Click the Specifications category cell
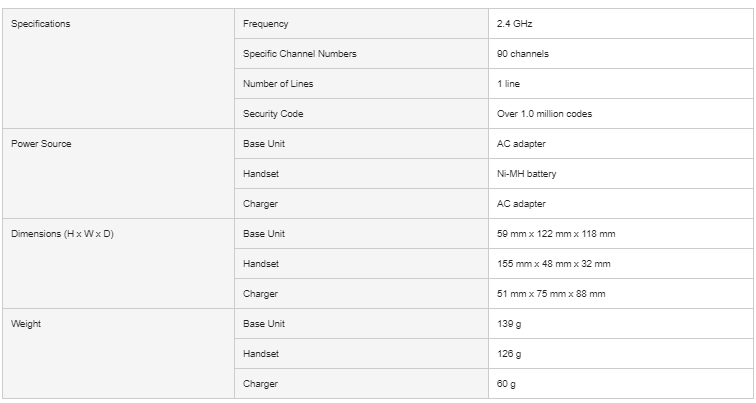Screen dimensions: 756x403 pyautogui.click(x=41, y=24)
